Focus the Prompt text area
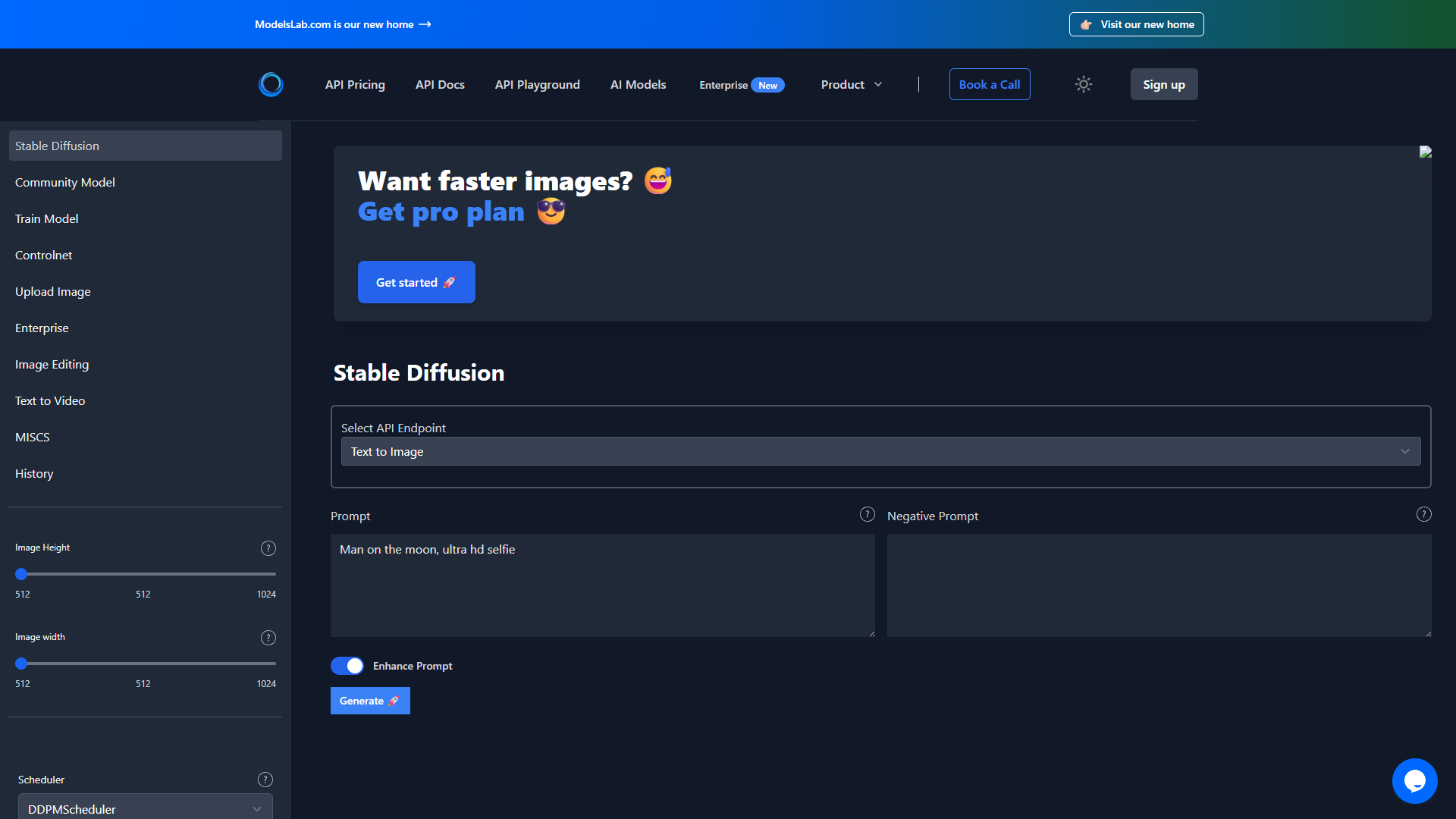Image resolution: width=1456 pixels, height=819 pixels. [x=603, y=585]
